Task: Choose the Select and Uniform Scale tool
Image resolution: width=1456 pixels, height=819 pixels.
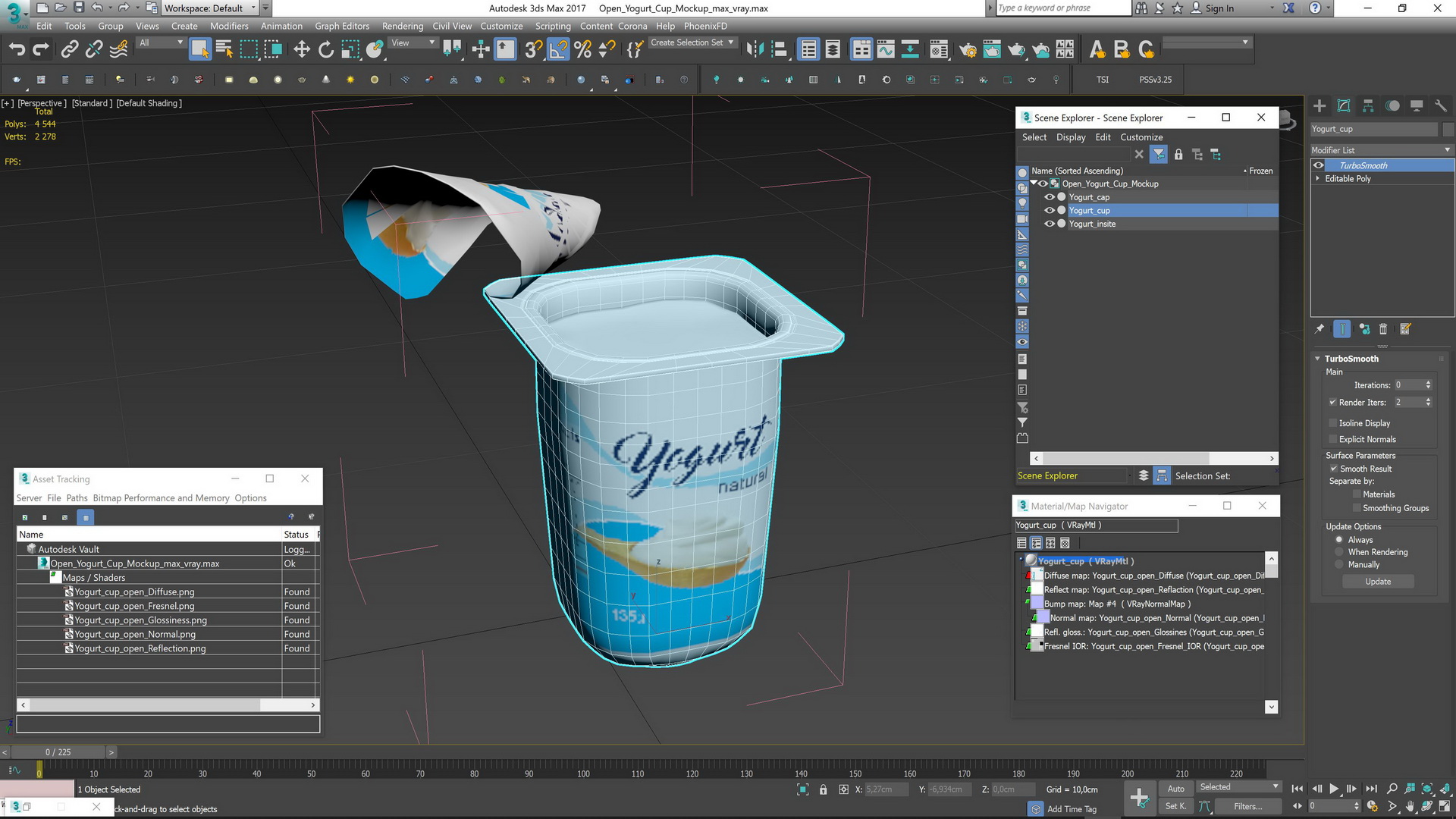Action: click(350, 50)
